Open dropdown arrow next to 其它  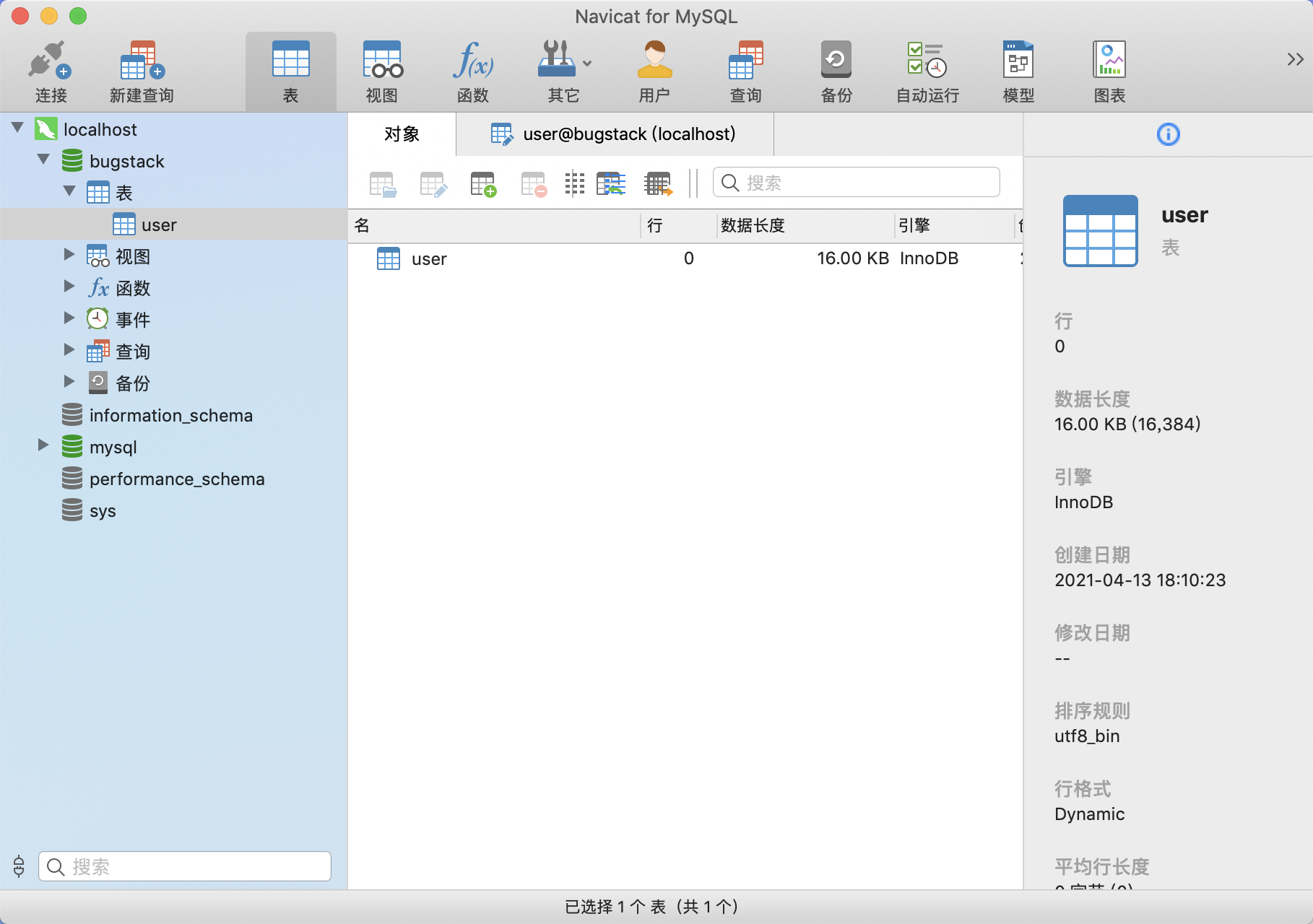(587, 64)
